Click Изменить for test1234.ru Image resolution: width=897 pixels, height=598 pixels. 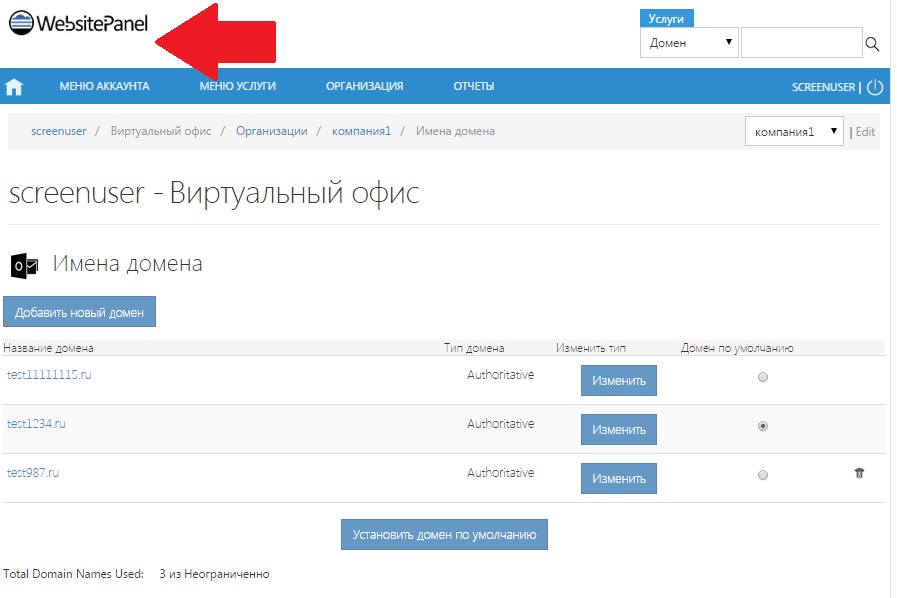click(618, 430)
